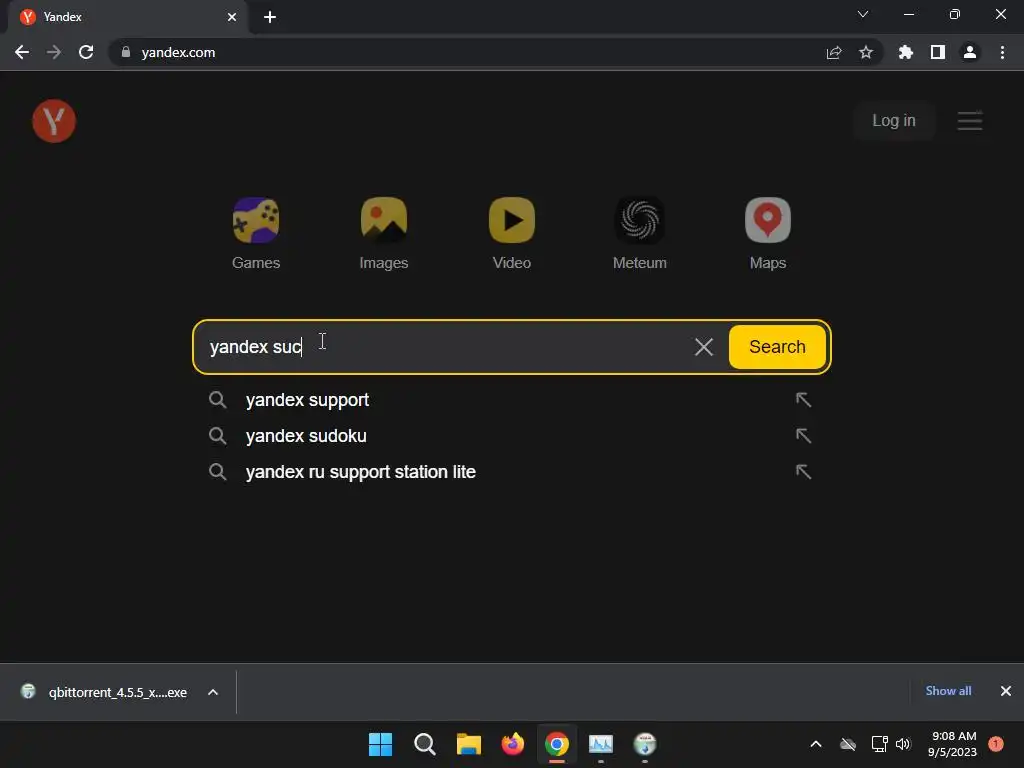
Task: Open the Windows Start menu
Action: [x=380, y=744]
